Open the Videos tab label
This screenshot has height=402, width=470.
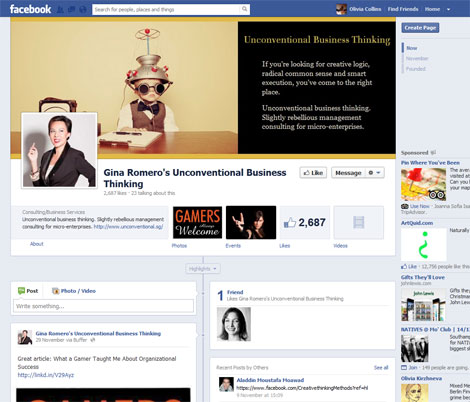(x=340, y=246)
